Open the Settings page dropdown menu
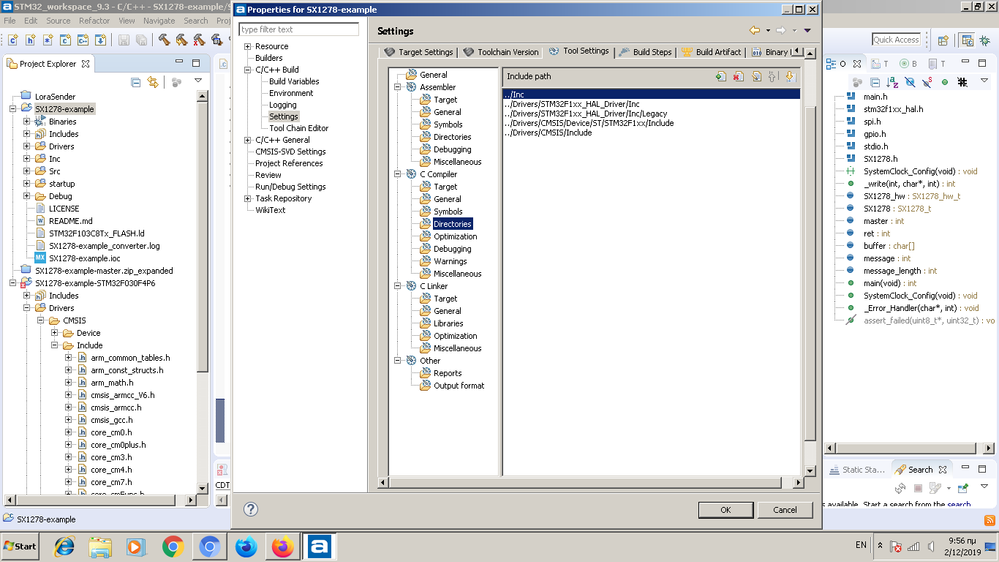The height and width of the screenshot is (562, 999). point(807,31)
